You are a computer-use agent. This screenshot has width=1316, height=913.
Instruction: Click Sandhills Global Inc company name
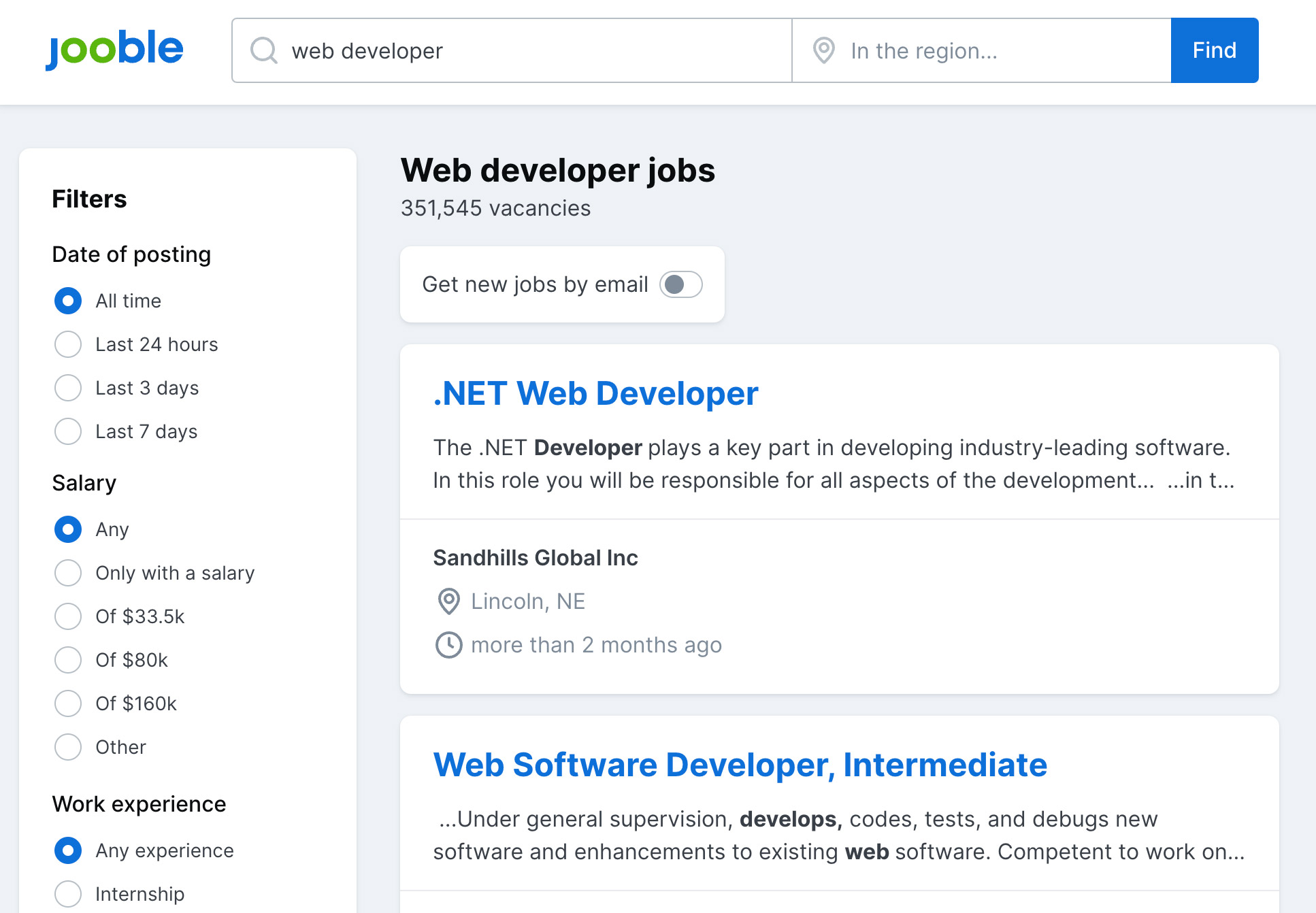[x=536, y=558]
